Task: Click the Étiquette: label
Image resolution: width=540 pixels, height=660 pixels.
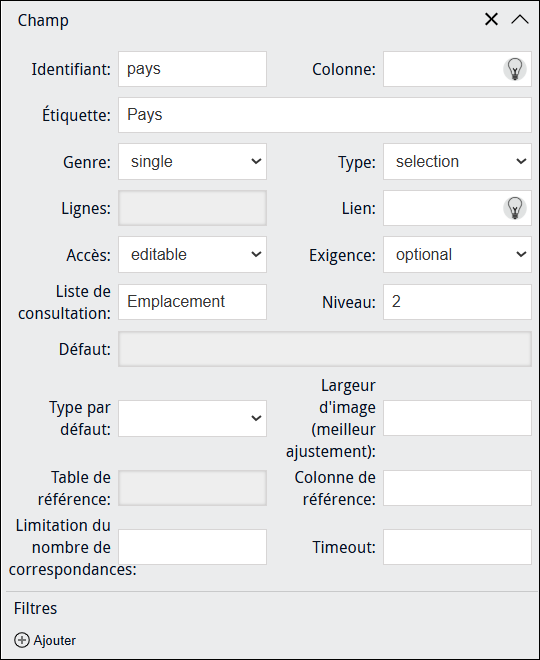Action: point(76,115)
